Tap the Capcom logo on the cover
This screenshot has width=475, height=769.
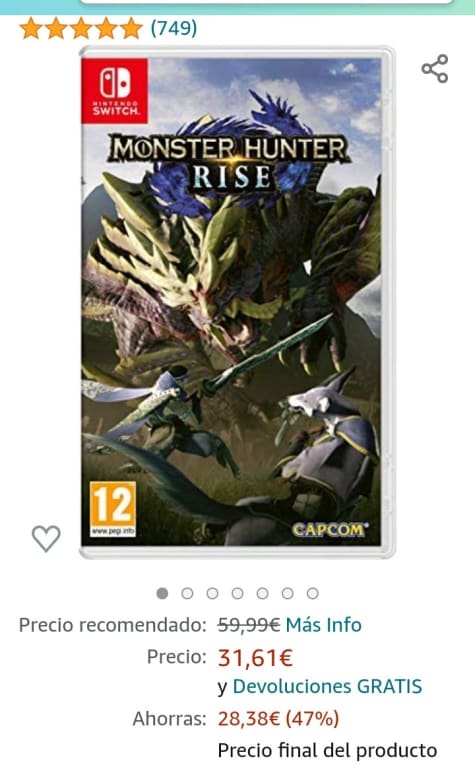pos(330,530)
